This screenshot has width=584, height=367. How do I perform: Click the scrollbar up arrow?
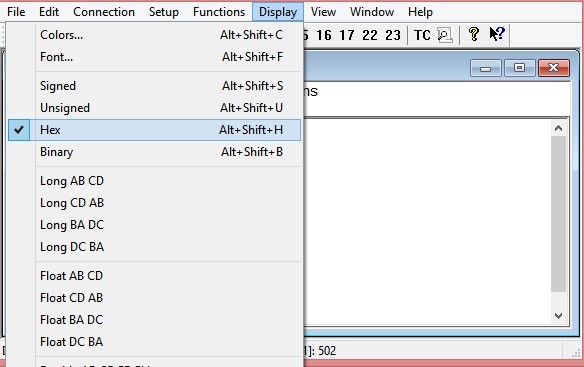pyautogui.click(x=558, y=129)
